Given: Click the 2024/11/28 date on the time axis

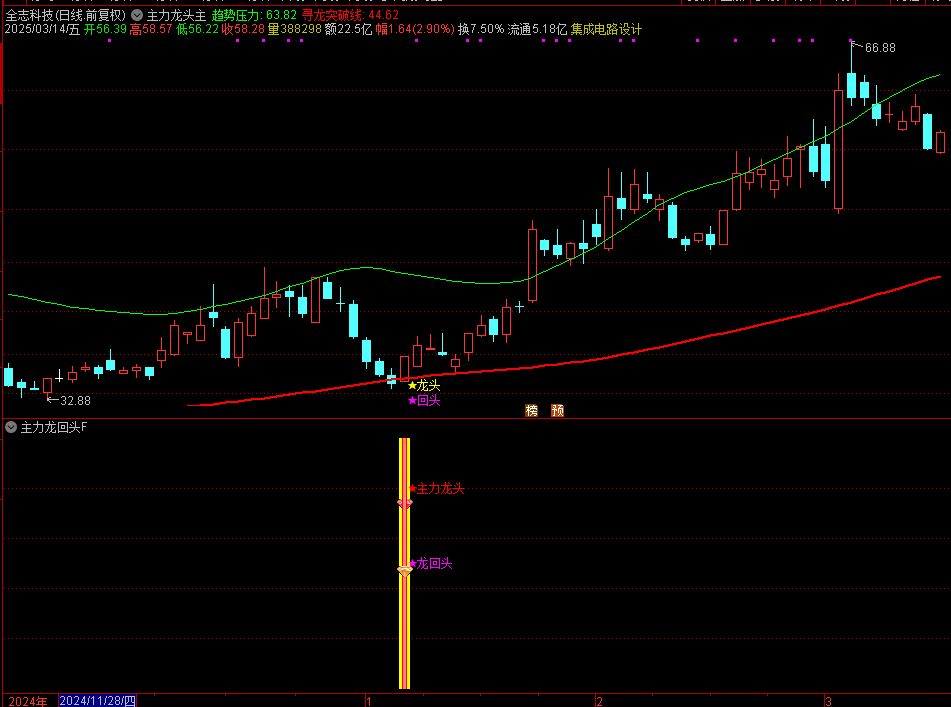Looking at the screenshot, I should (98, 700).
